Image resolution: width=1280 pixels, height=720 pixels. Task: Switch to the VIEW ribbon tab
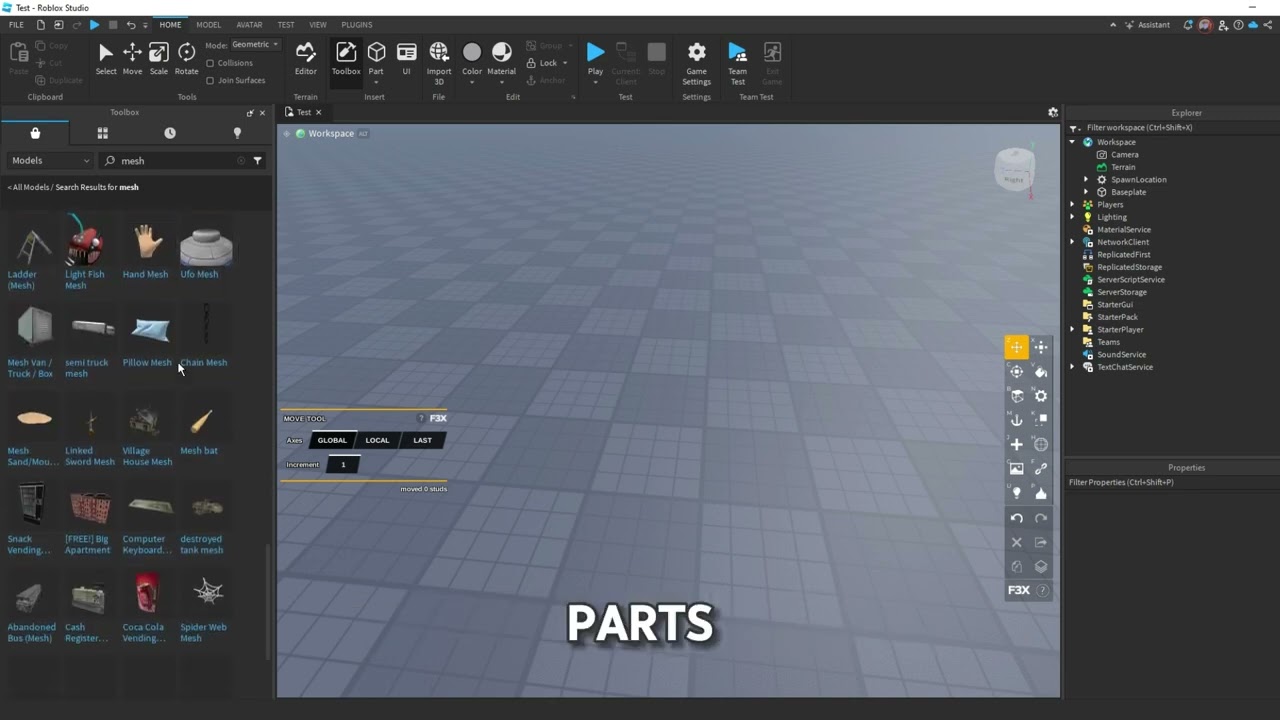pyautogui.click(x=318, y=25)
